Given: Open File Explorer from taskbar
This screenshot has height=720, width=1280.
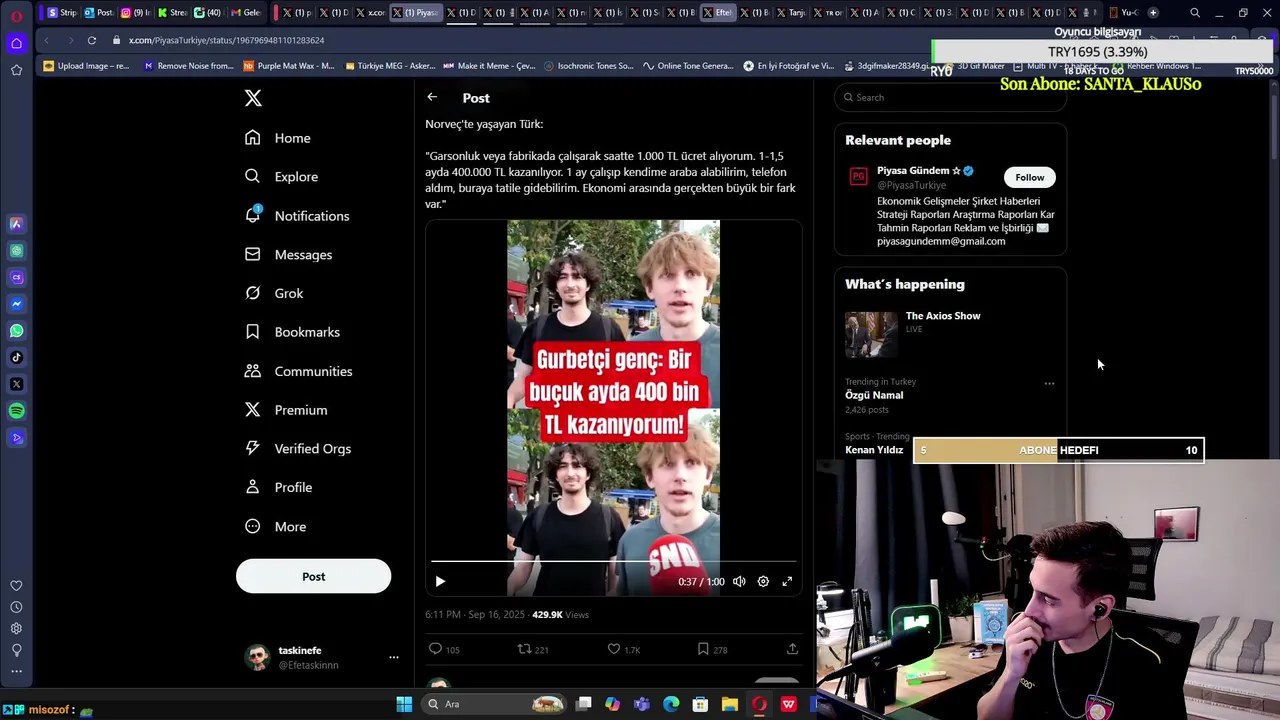Looking at the screenshot, I should tap(730, 704).
